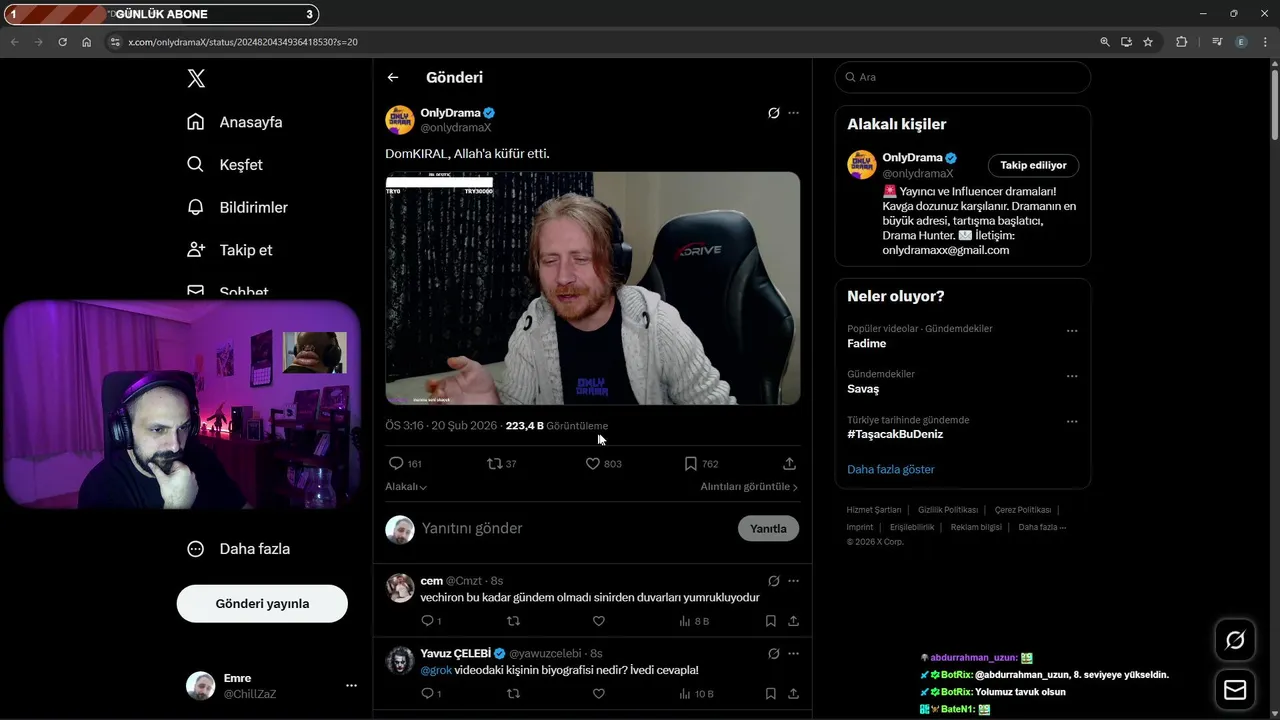
Task: Expand footer Daha fazla menu
Action: 1042,527
